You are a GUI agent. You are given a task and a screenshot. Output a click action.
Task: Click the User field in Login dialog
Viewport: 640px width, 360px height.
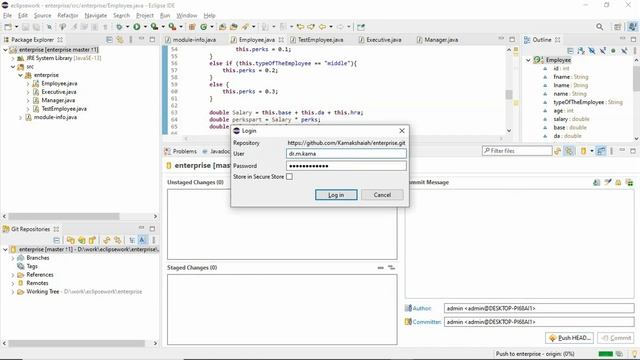click(346, 154)
